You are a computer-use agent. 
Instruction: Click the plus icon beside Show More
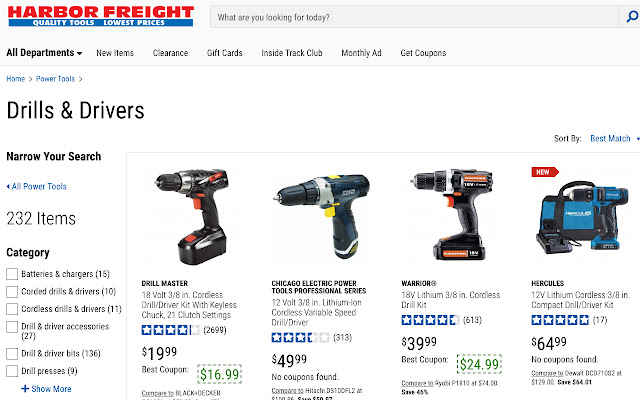coord(25,389)
